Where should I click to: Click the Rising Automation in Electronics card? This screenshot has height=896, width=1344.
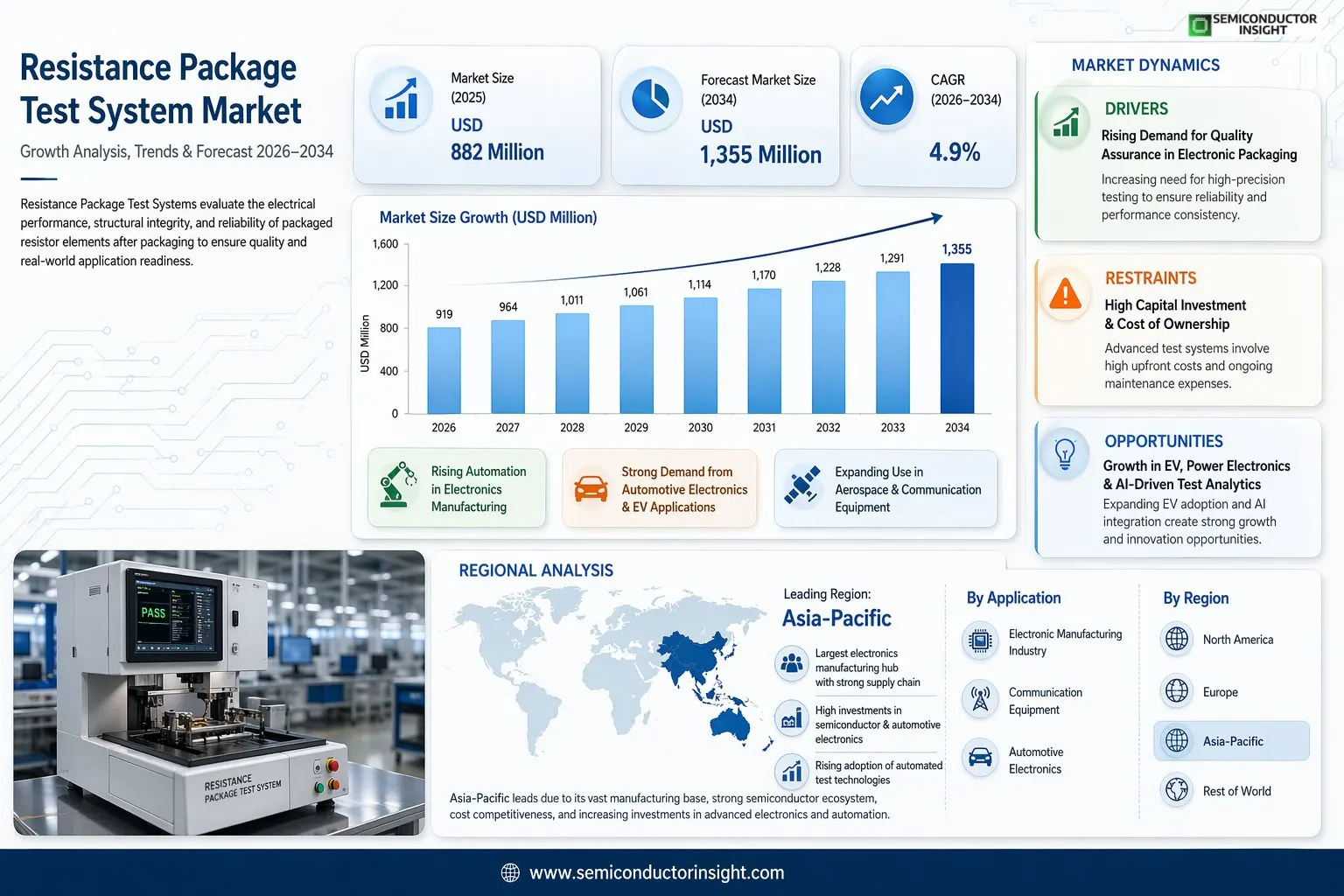(x=457, y=488)
